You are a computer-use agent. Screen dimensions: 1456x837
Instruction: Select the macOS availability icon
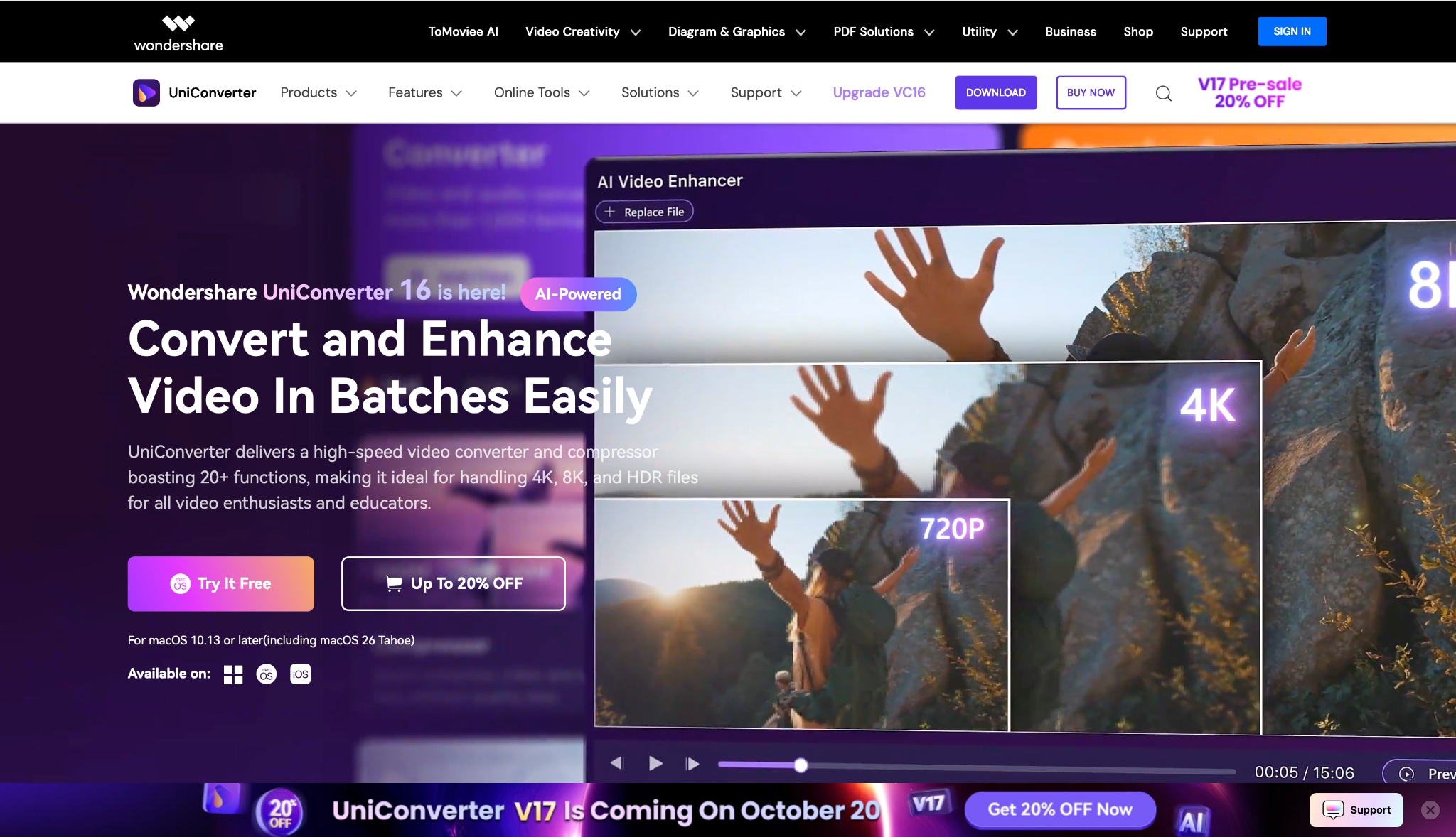pos(266,674)
